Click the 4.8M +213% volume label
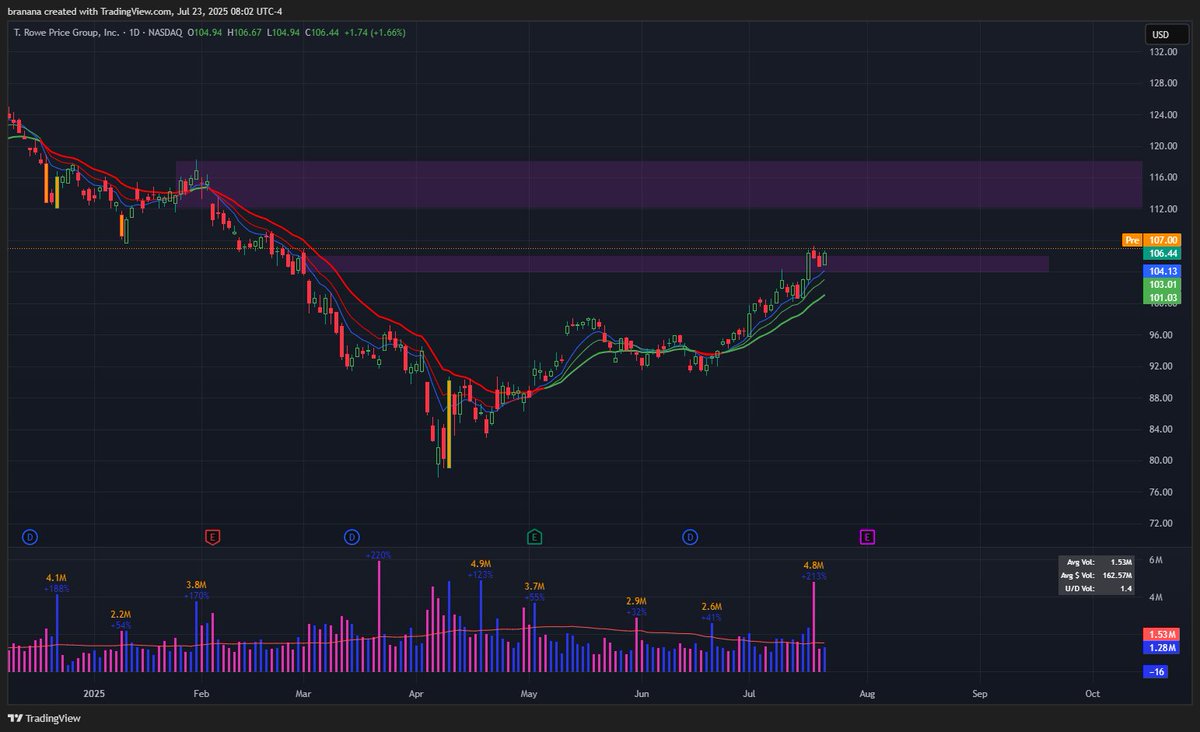This screenshot has height=732, width=1200. (x=812, y=571)
